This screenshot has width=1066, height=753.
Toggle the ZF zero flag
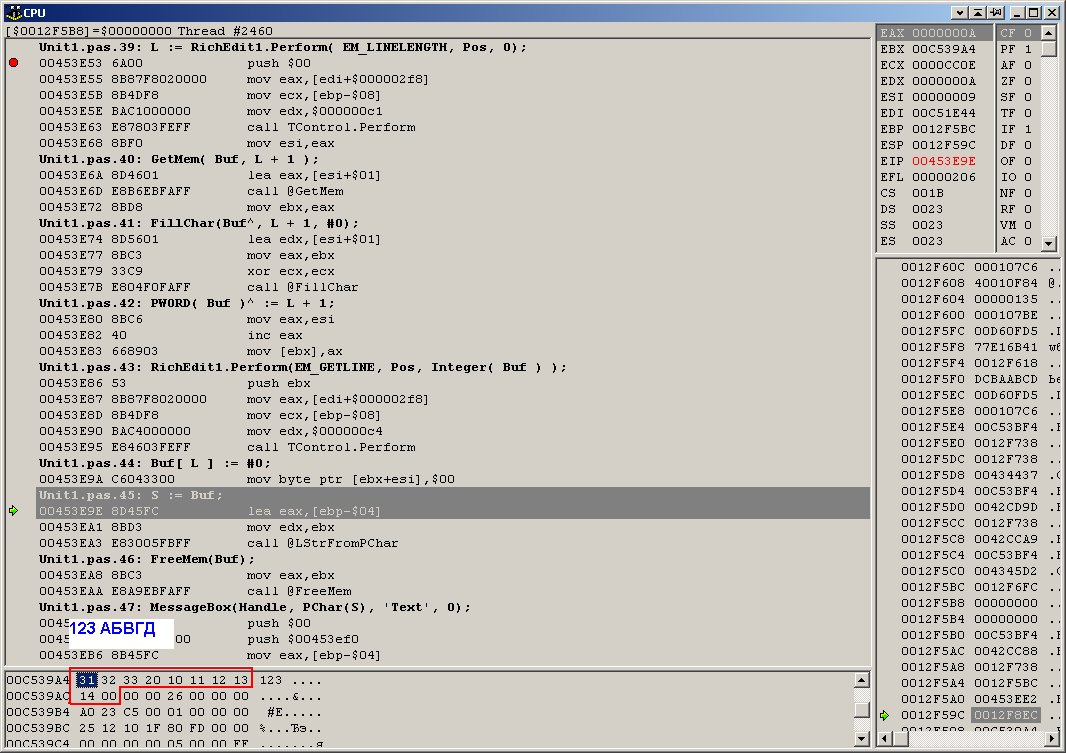(x=1028, y=81)
